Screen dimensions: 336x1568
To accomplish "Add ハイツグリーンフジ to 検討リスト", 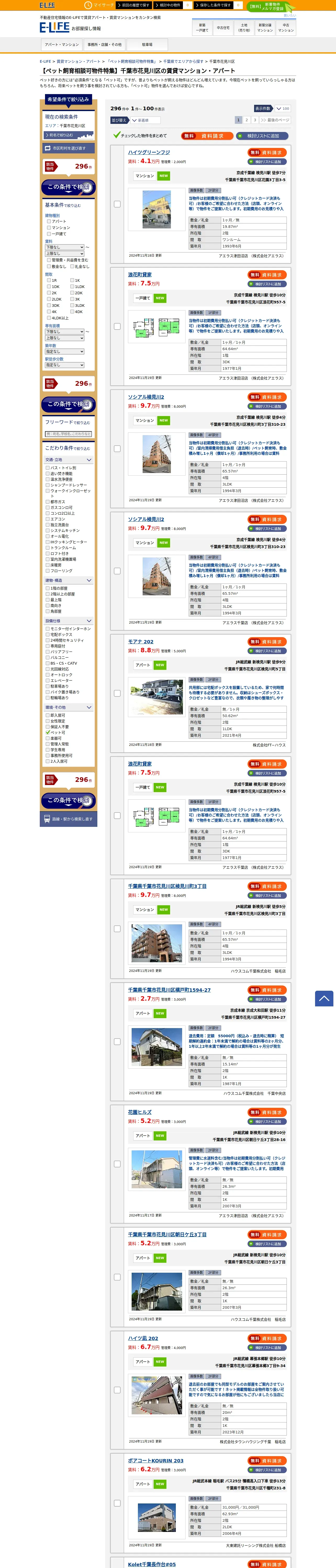I will 267,162.
